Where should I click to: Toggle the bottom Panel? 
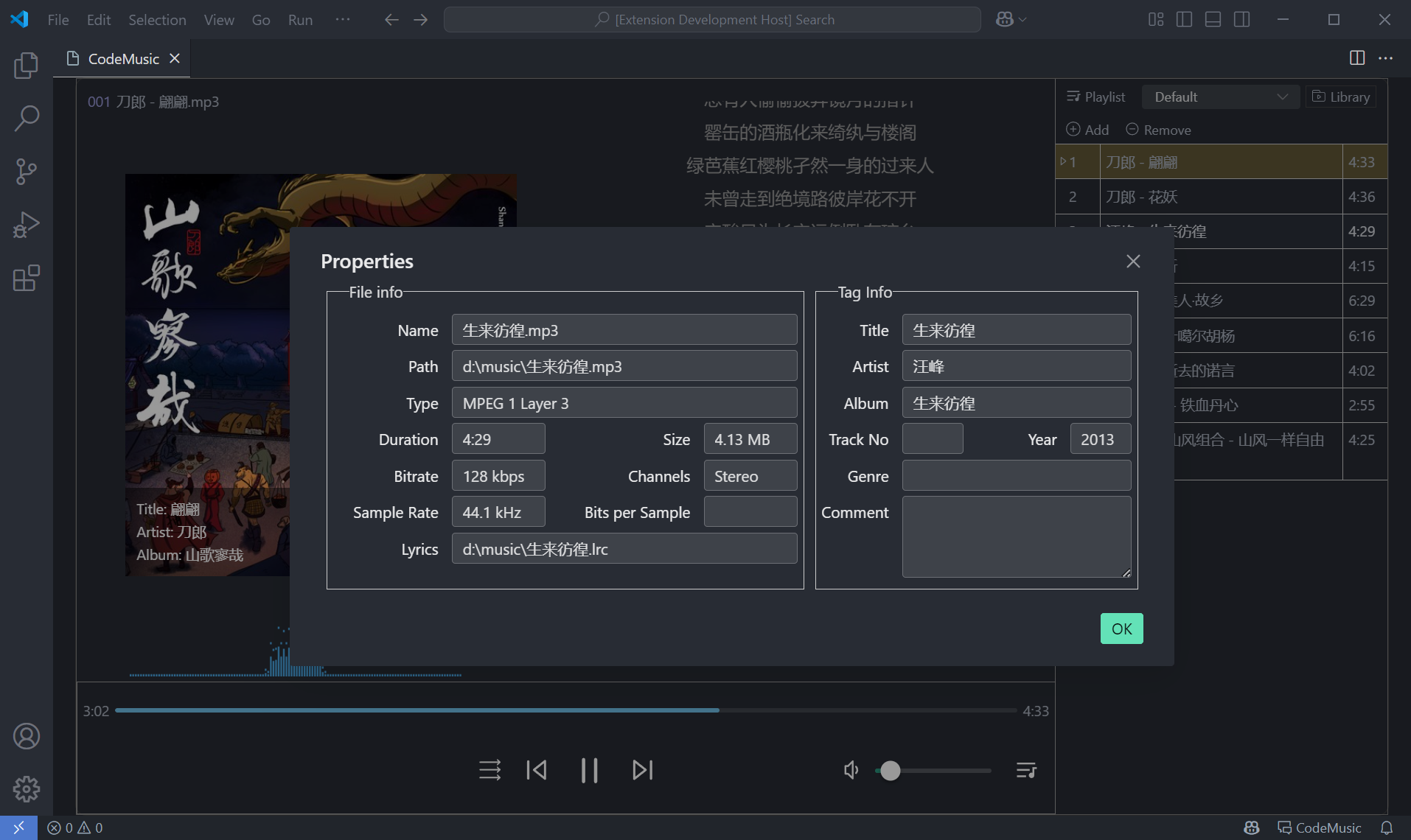pos(1213,20)
